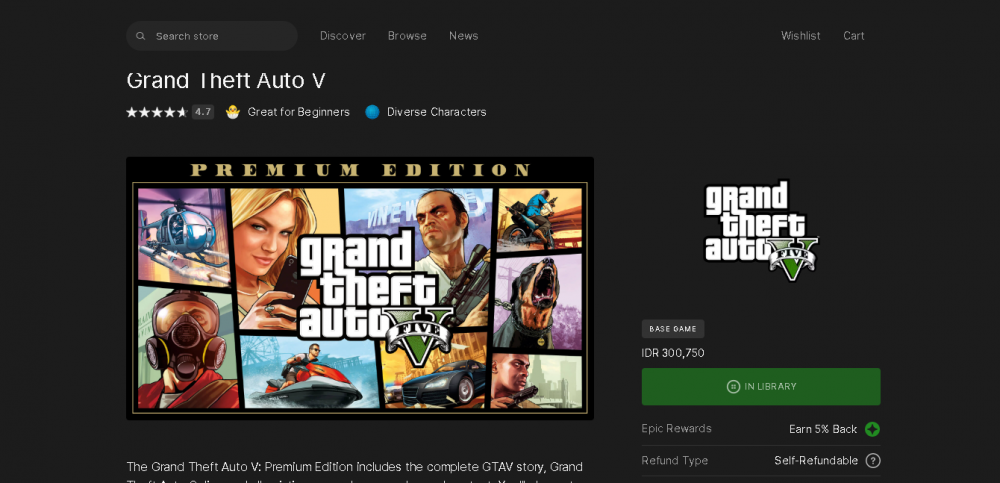Open the Browse tab
The height and width of the screenshot is (483, 1000).
408,36
